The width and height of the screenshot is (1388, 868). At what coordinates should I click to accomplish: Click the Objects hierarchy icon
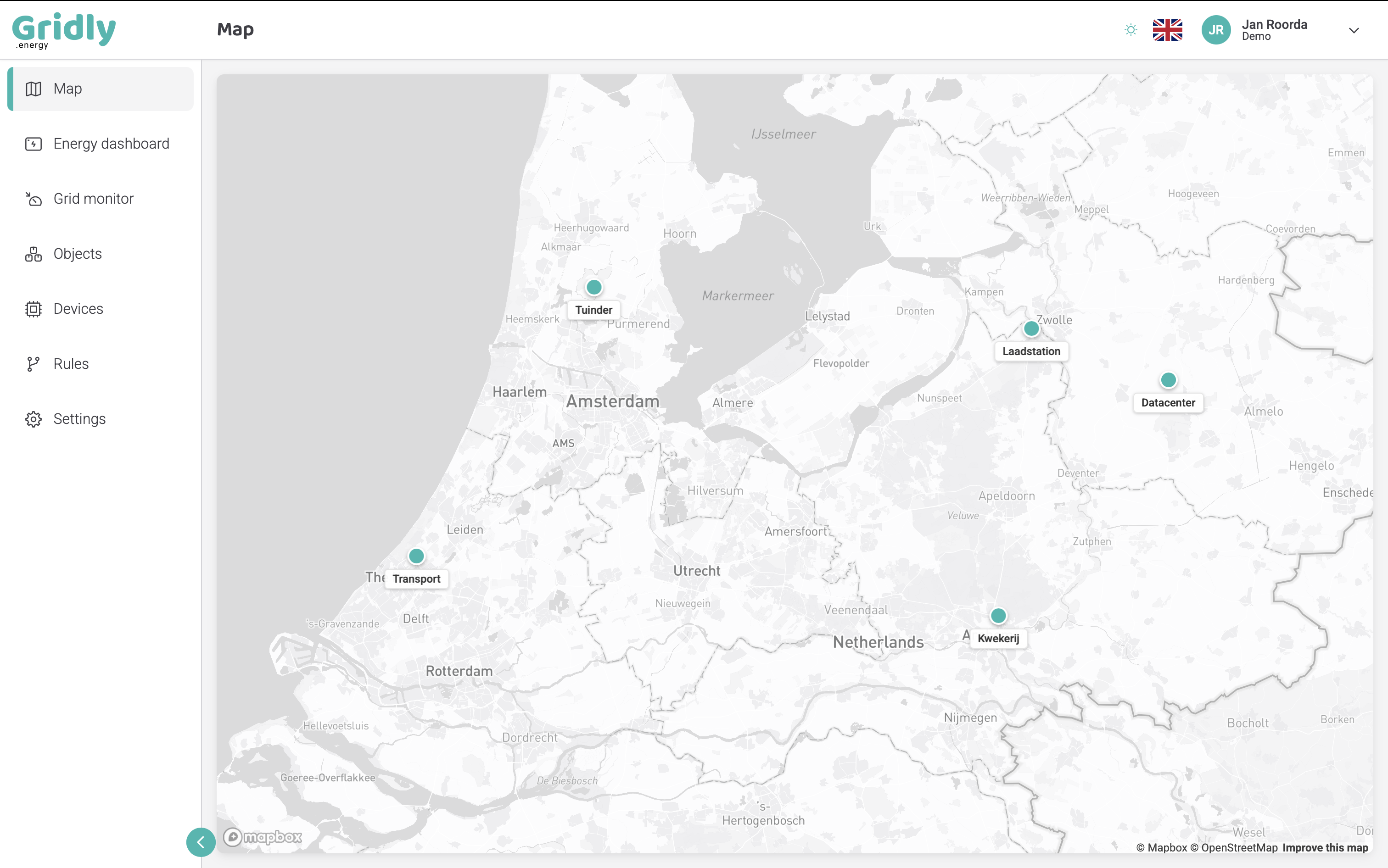pyautogui.click(x=34, y=253)
